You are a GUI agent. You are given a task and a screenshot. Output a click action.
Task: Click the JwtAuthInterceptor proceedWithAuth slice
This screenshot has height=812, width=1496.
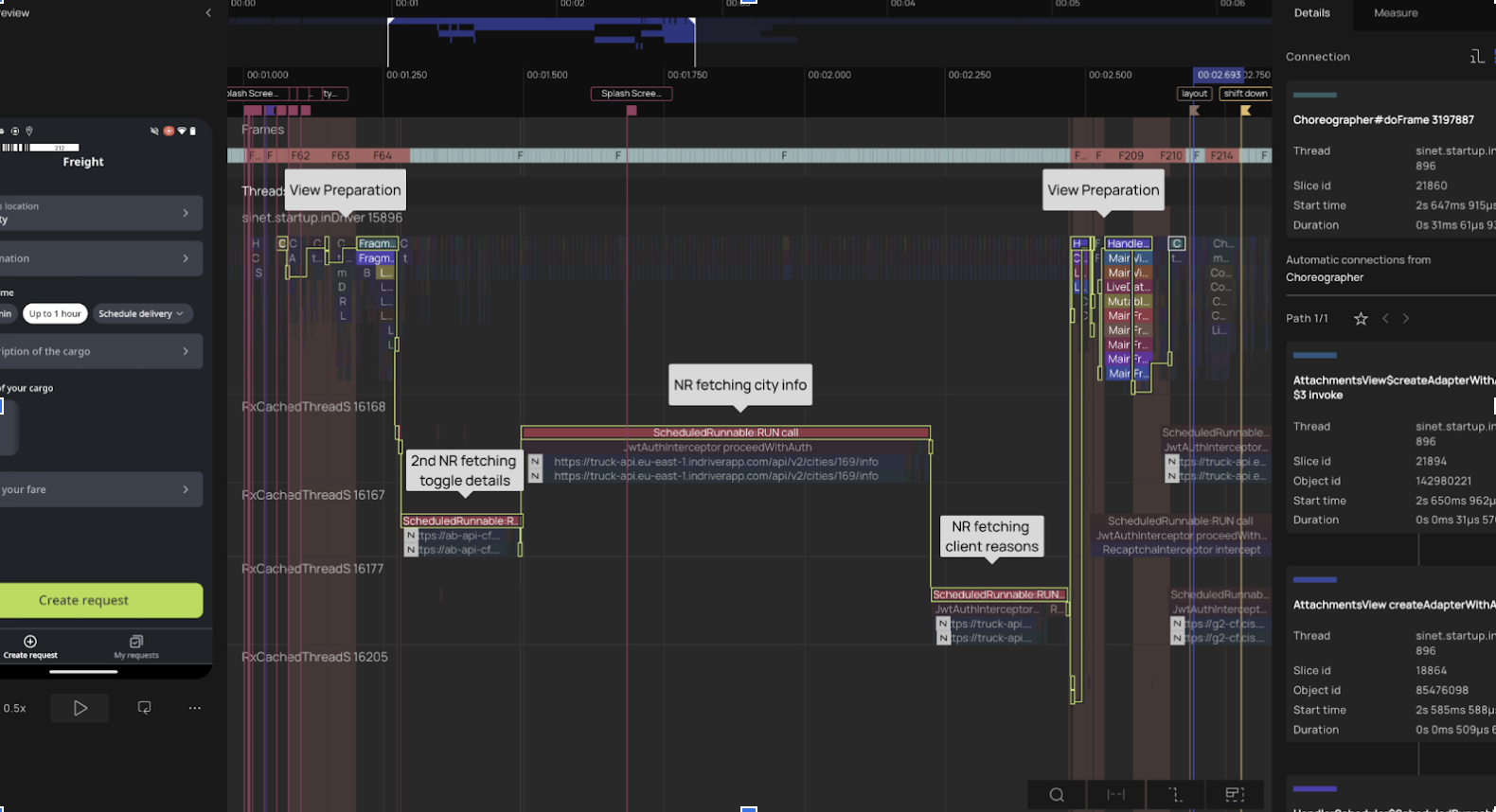pyautogui.click(x=718, y=448)
